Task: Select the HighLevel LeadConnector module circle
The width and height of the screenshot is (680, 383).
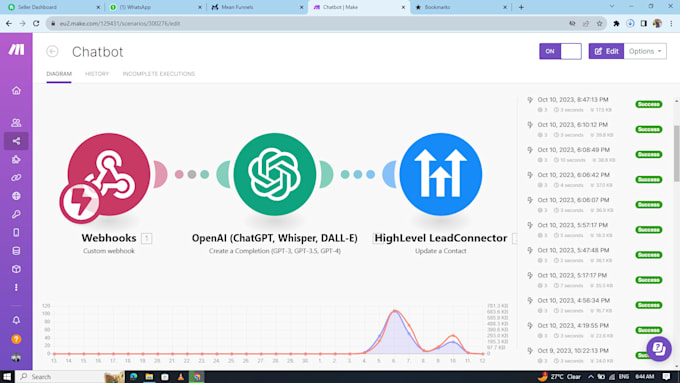Action: [441, 174]
